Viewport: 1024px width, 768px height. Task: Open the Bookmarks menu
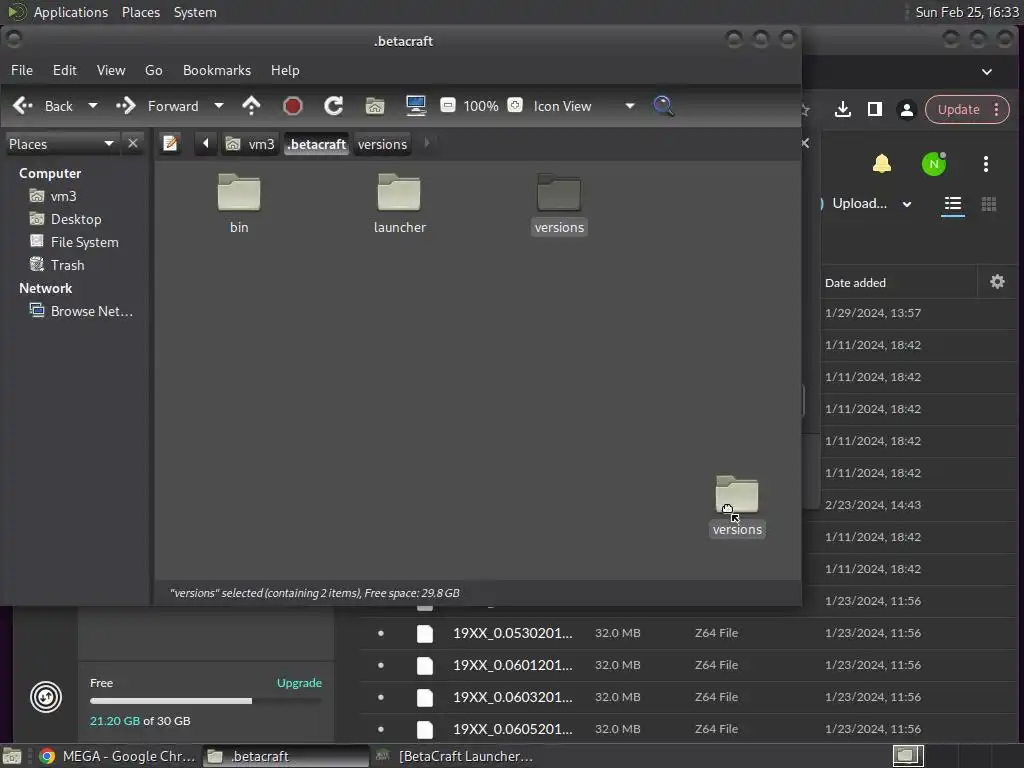(x=217, y=70)
